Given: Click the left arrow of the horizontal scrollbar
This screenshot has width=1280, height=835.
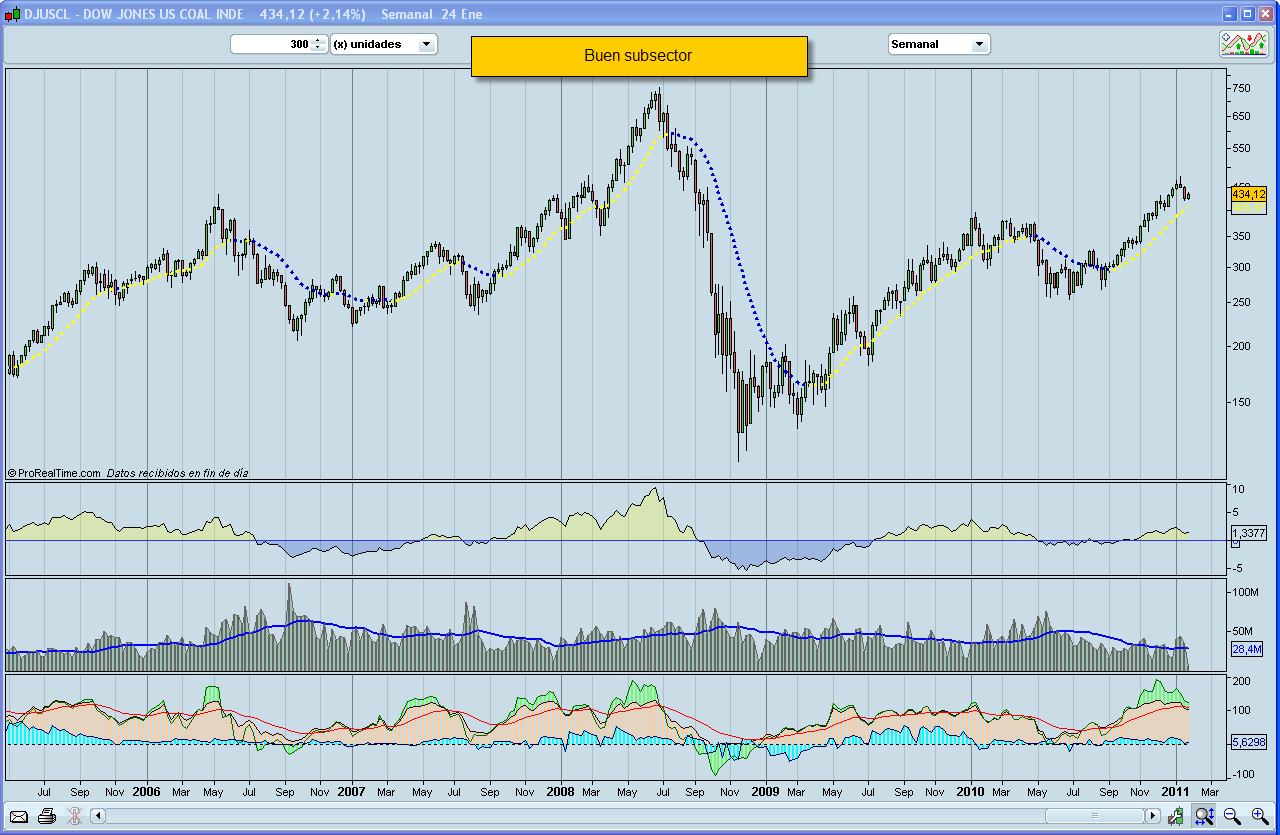Looking at the screenshot, I should pos(97,816).
